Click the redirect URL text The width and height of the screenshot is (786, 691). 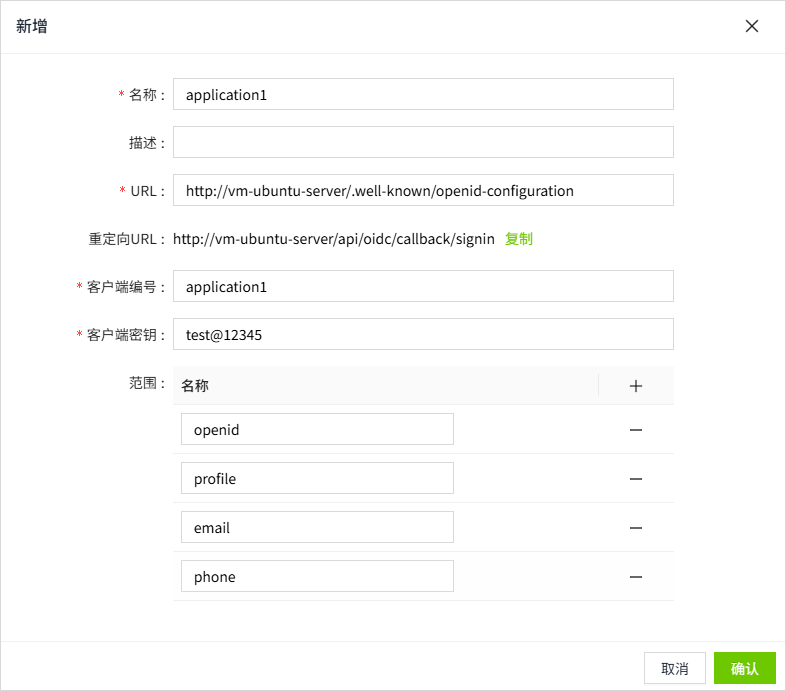(x=334, y=239)
